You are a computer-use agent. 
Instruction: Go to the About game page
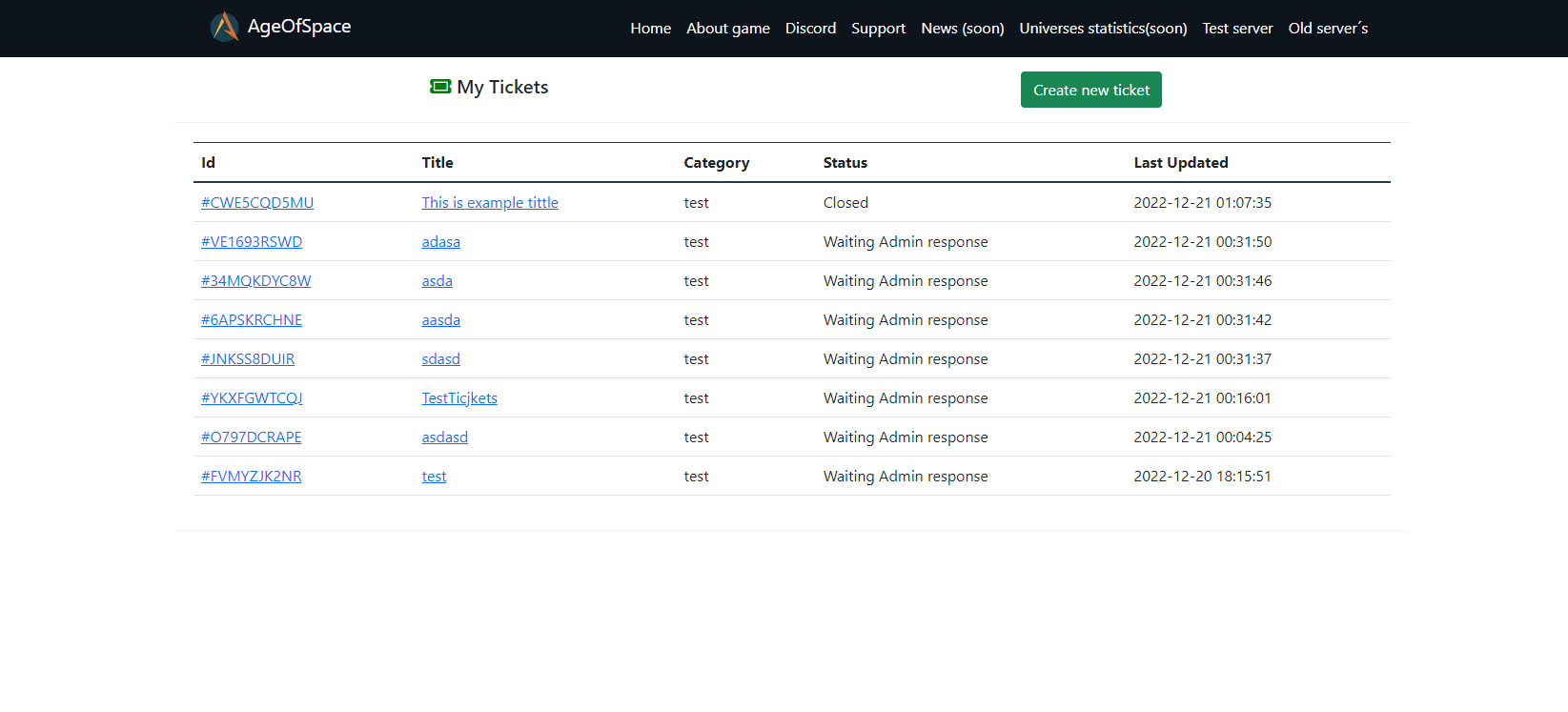click(x=727, y=29)
